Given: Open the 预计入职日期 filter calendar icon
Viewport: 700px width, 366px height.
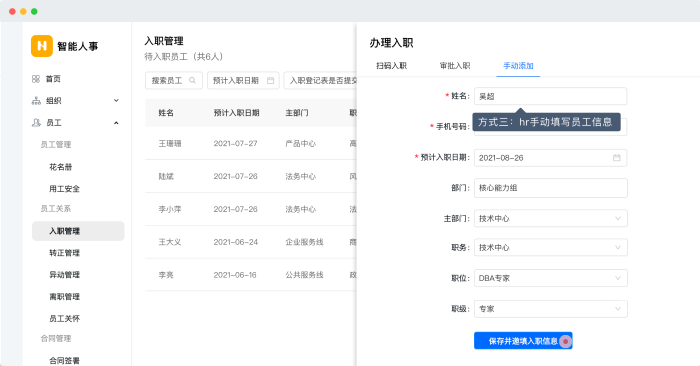Looking at the screenshot, I should point(271,80).
